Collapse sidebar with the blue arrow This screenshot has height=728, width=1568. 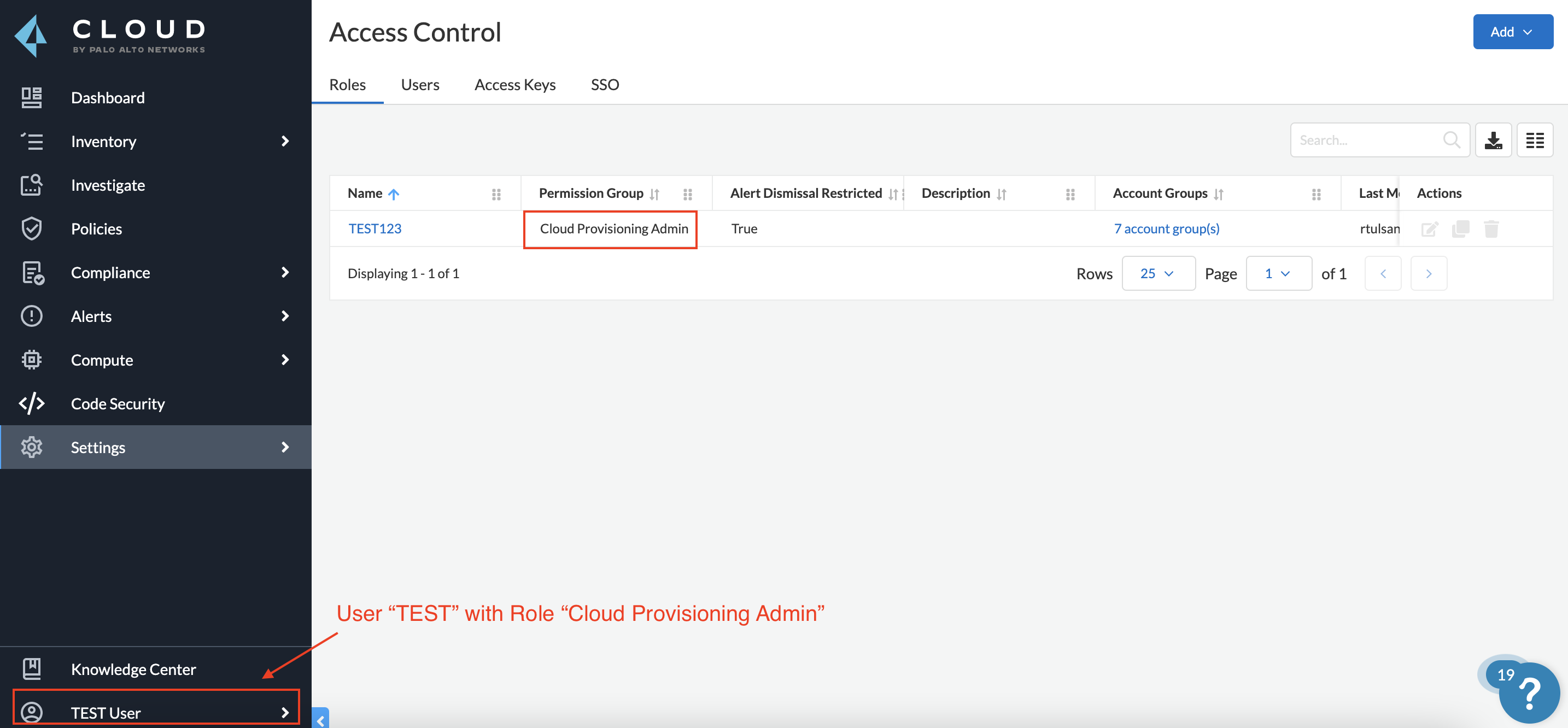(320, 720)
